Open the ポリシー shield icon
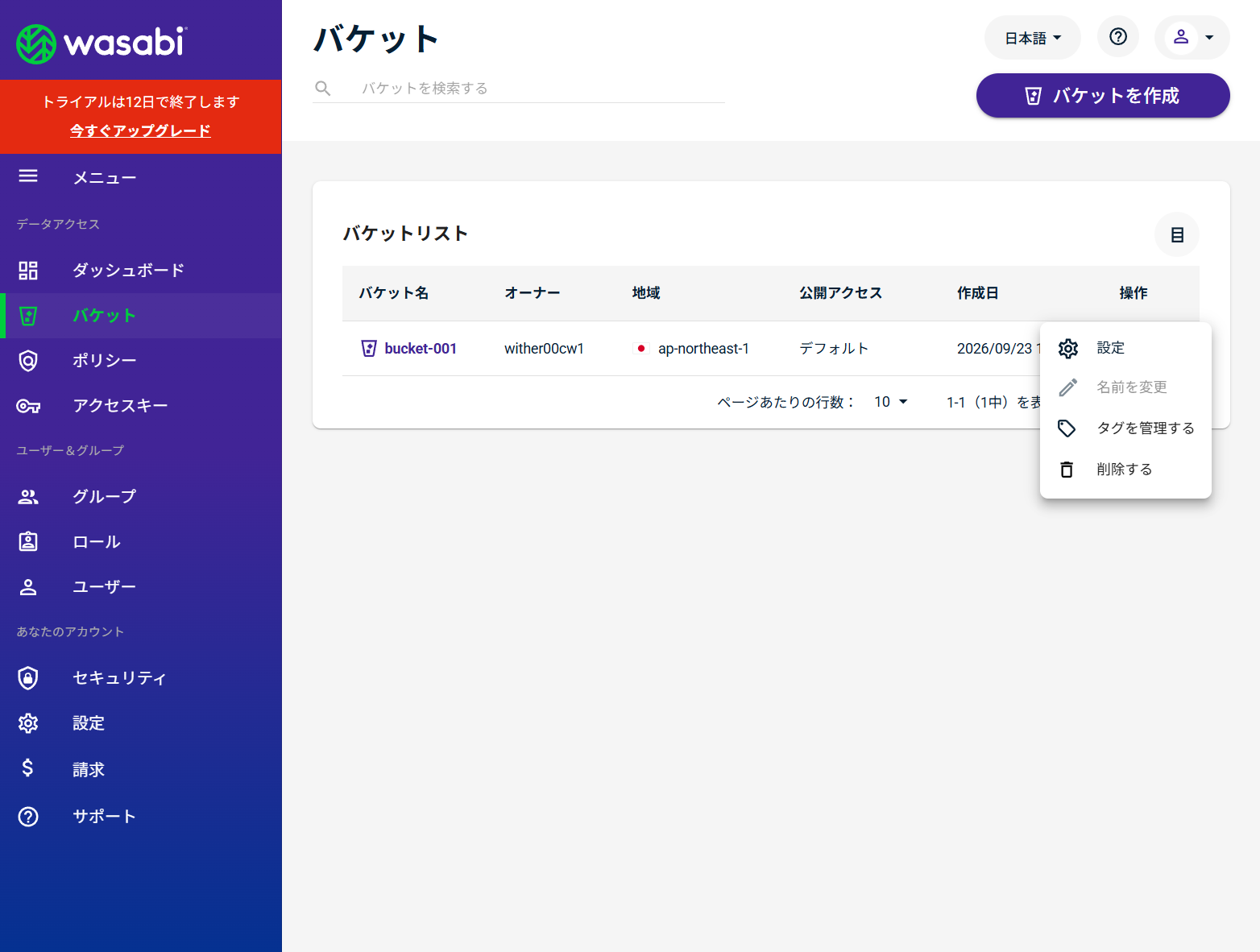 click(28, 361)
